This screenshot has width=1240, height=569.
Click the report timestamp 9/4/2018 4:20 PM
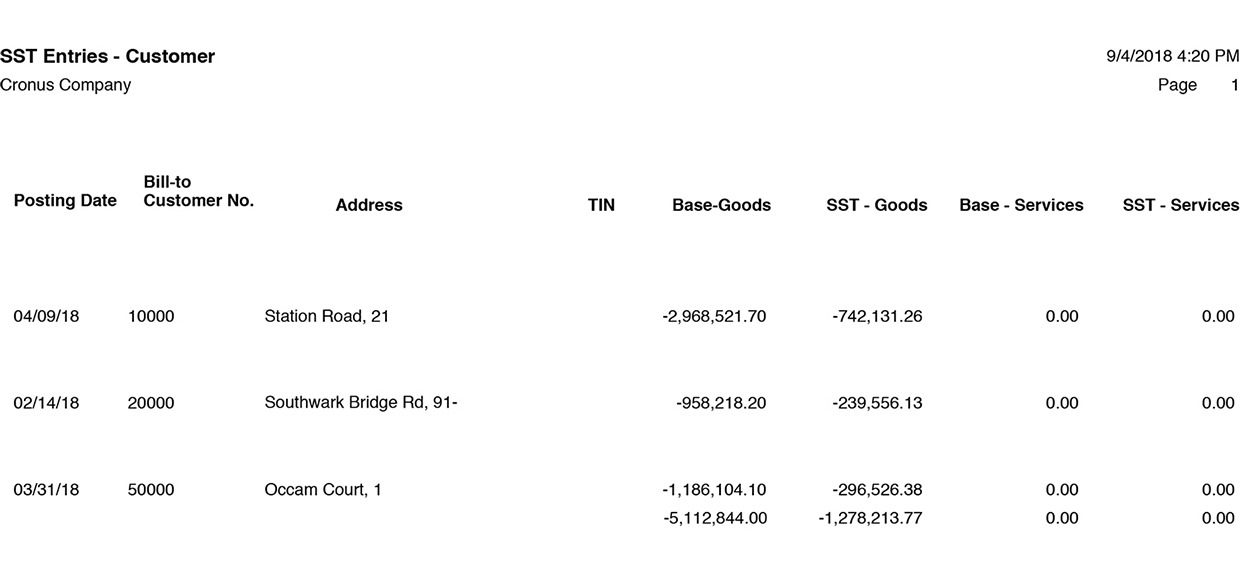1172,57
